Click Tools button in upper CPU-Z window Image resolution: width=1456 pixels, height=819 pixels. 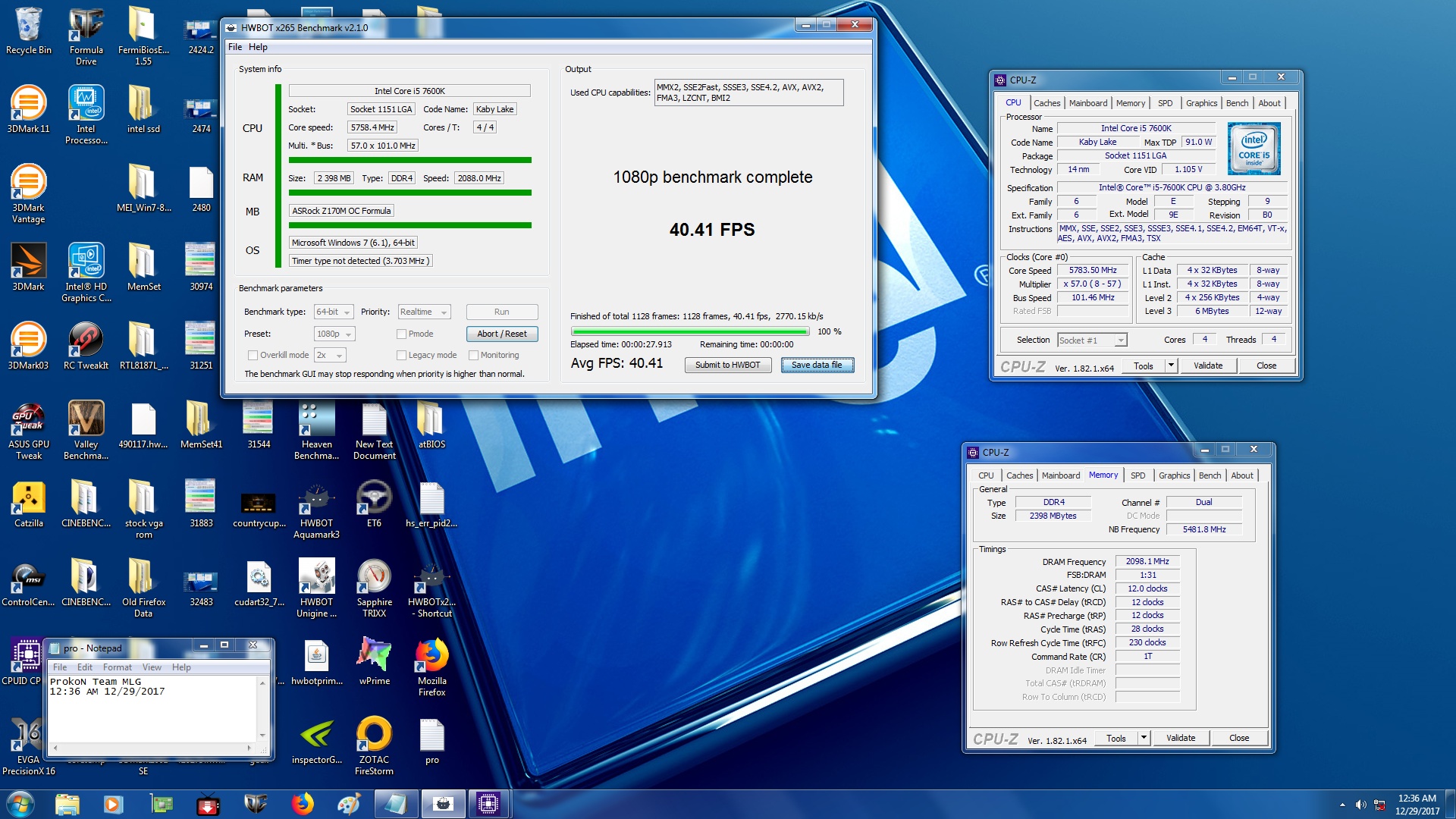(x=1144, y=366)
